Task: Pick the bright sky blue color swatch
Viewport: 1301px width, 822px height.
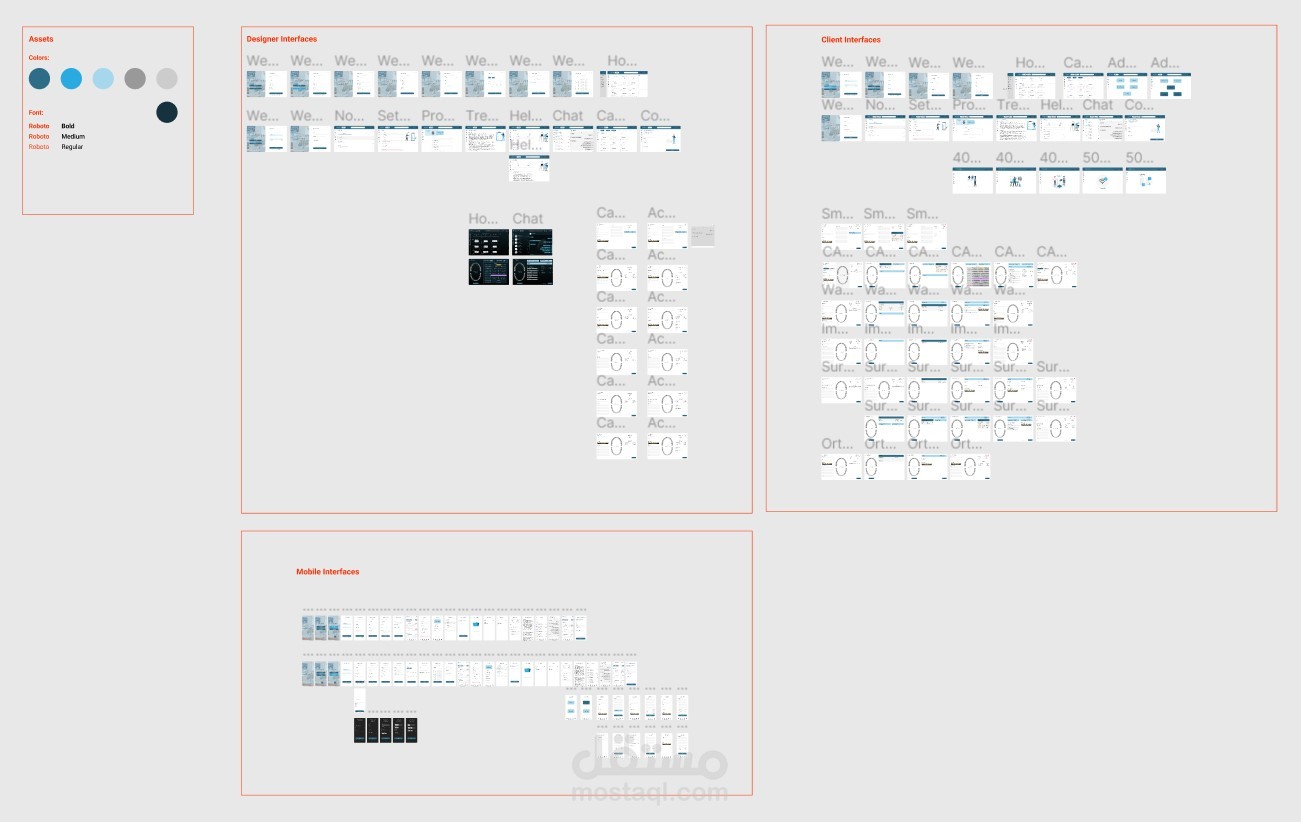Action: click(x=71, y=78)
